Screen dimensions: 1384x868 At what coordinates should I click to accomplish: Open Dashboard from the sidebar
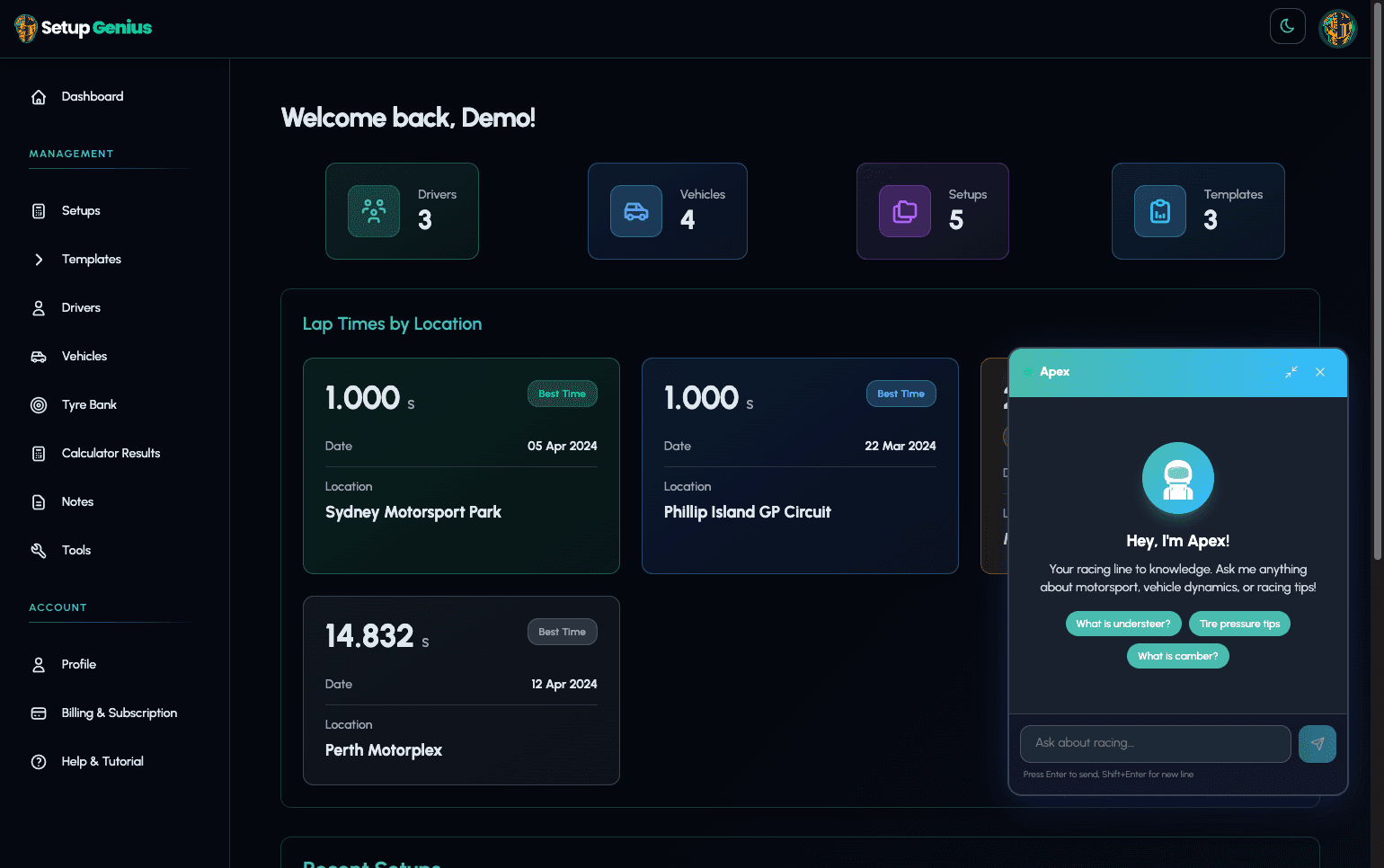93,96
